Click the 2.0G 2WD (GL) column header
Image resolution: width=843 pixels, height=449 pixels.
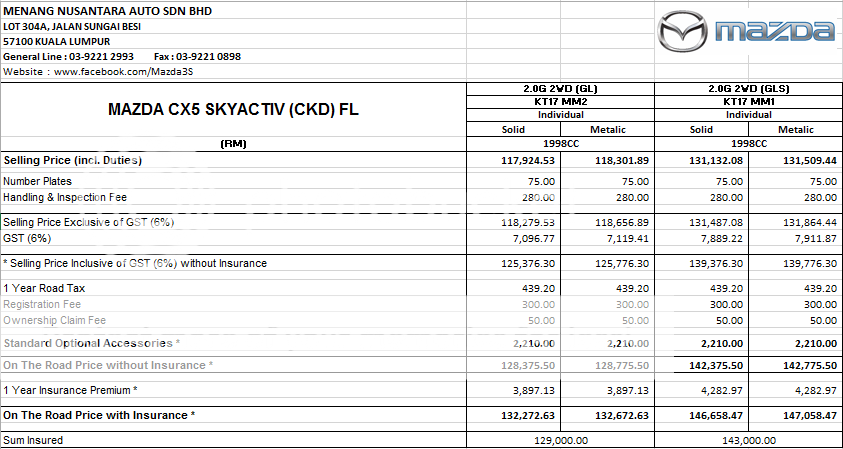tap(560, 90)
